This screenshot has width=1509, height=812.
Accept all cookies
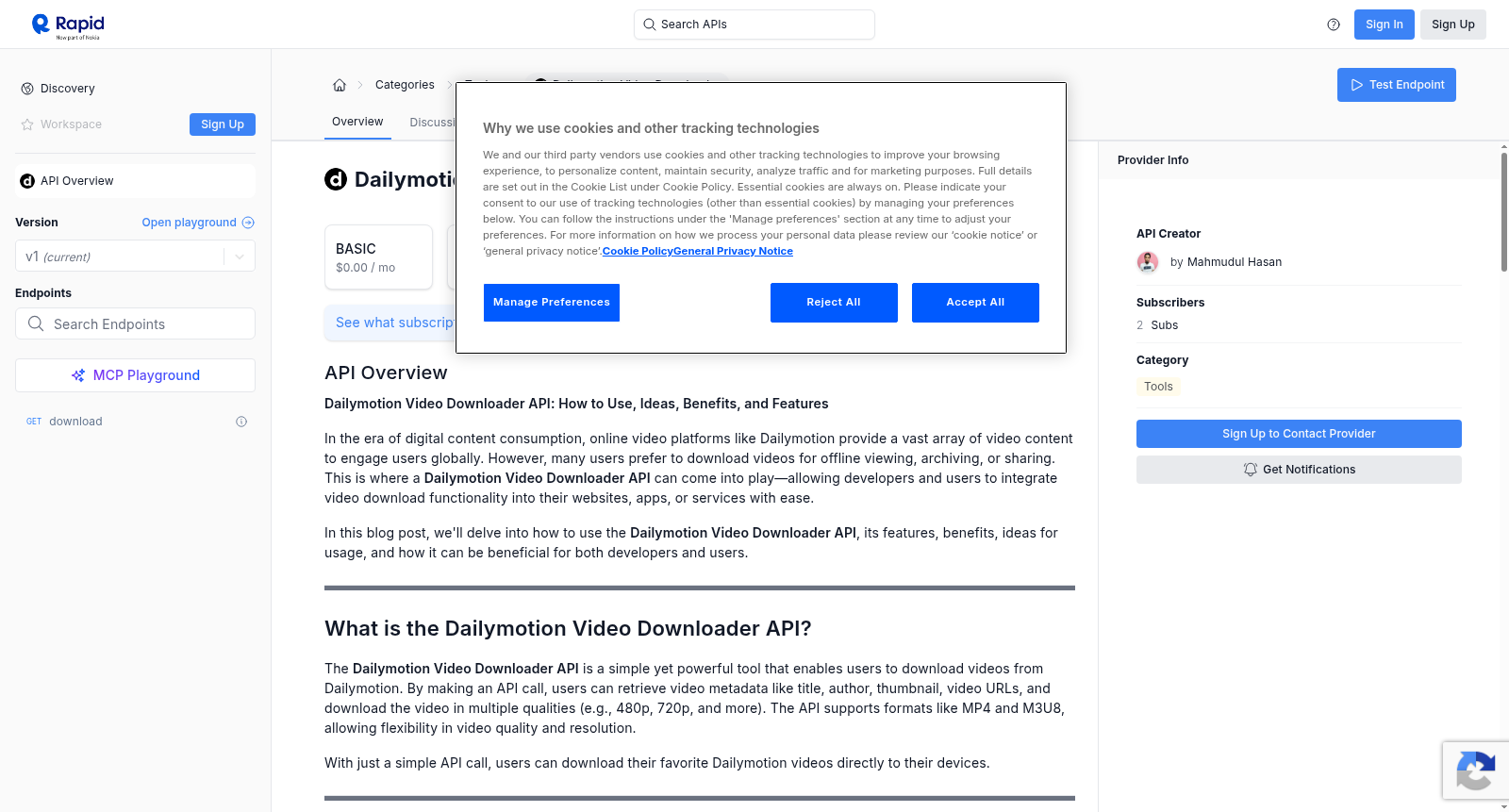(975, 303)
